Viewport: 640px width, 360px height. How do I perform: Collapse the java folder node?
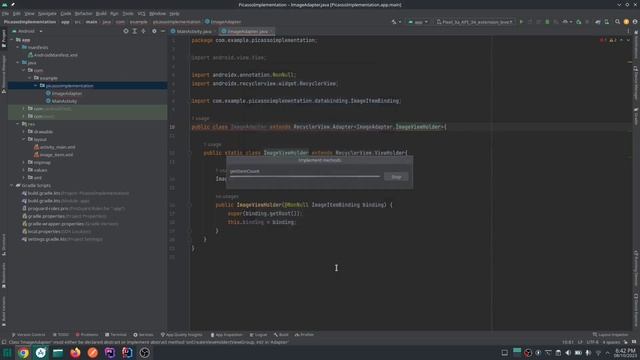[x=18, y=63]
